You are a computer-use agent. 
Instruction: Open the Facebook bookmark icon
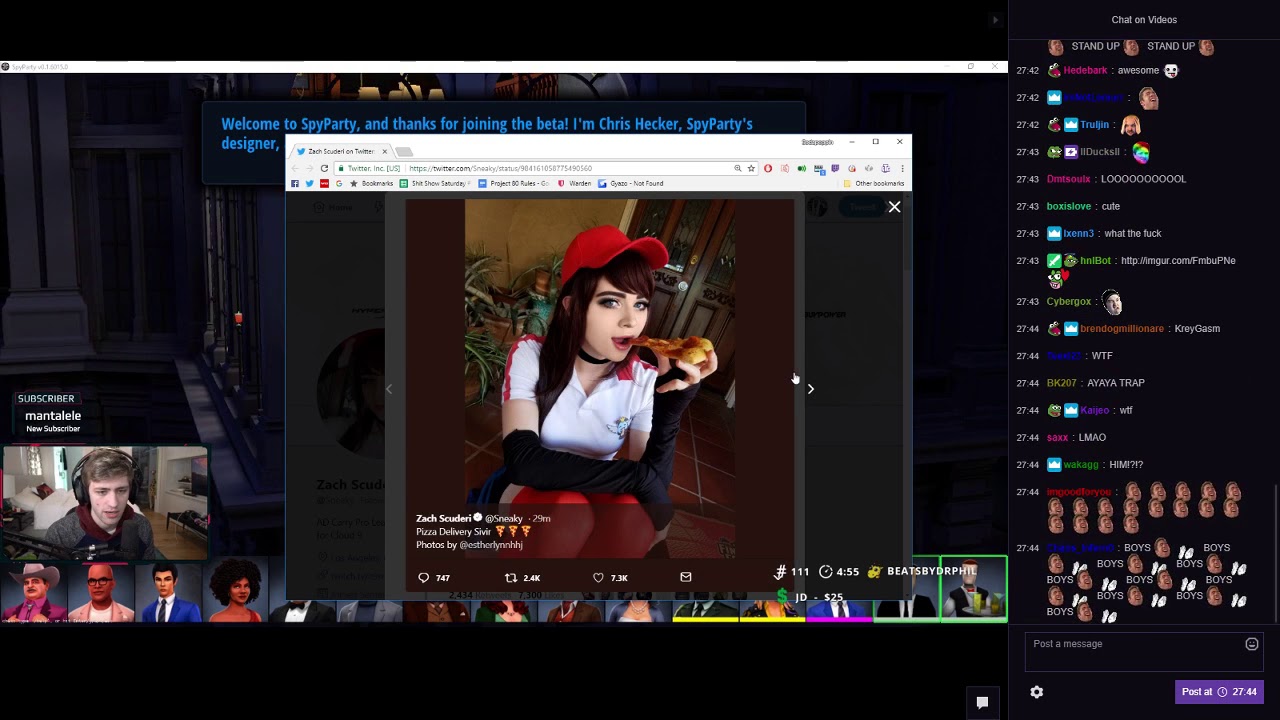(x=294, y=184)
